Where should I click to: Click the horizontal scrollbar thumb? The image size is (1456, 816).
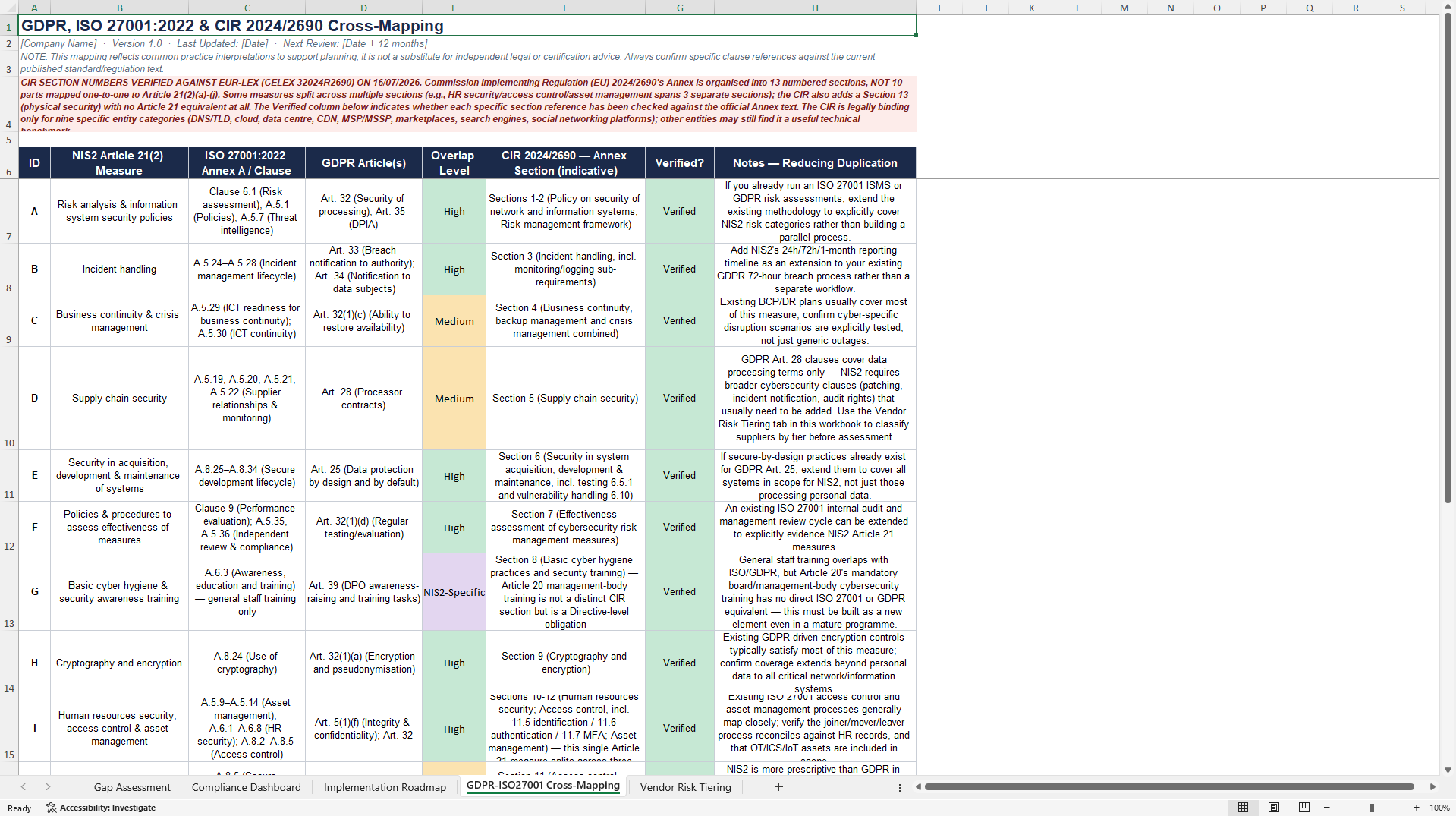(1169, 787)
